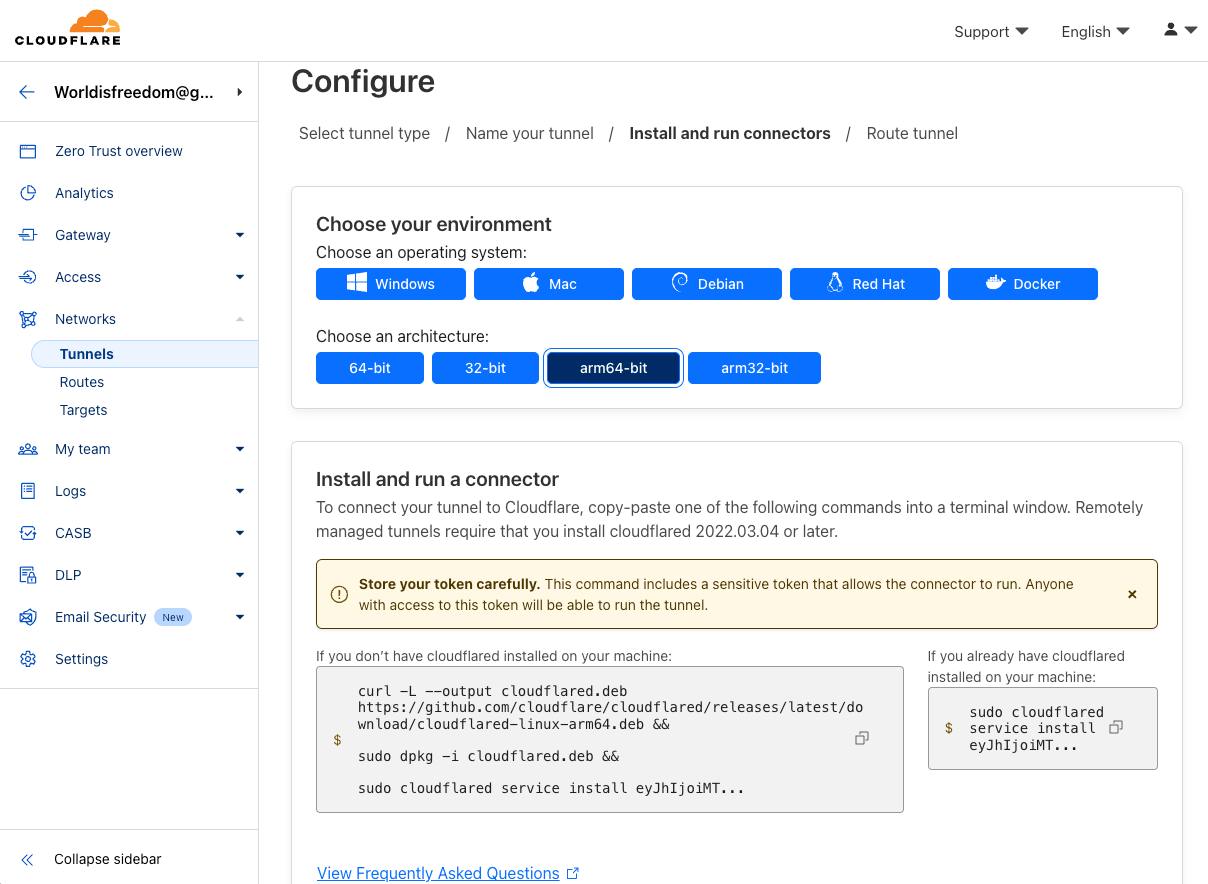Click the sudo cloudflared service install snippet
The width and height of the screenshot is (1208, 884).
coord(1036,728)
